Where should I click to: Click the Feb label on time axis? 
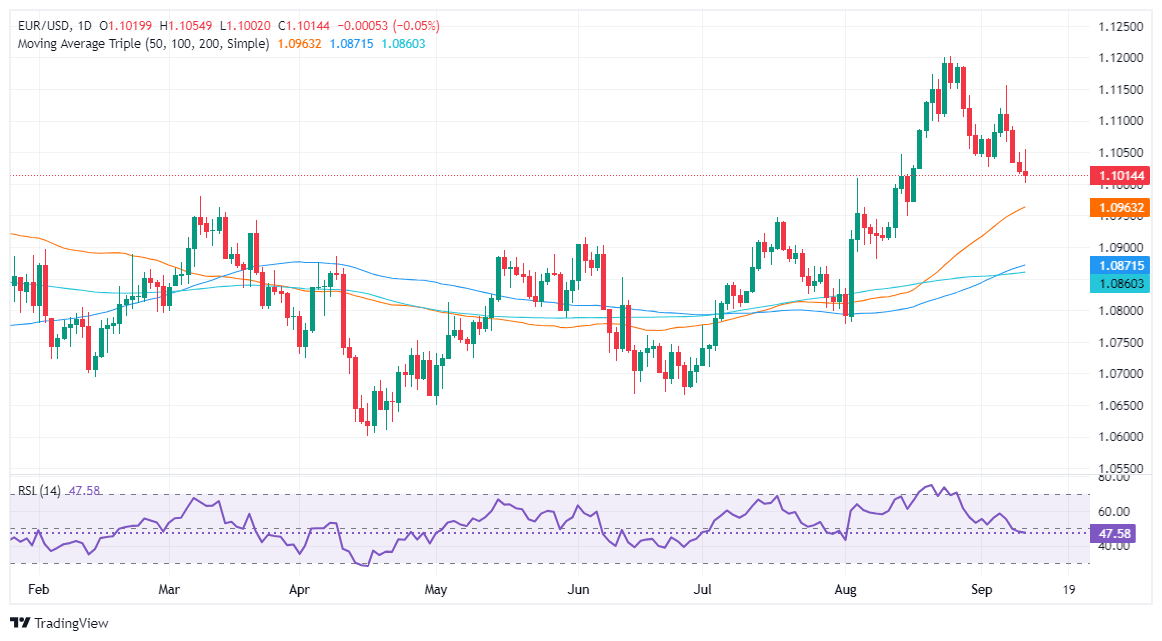(39, 590)
